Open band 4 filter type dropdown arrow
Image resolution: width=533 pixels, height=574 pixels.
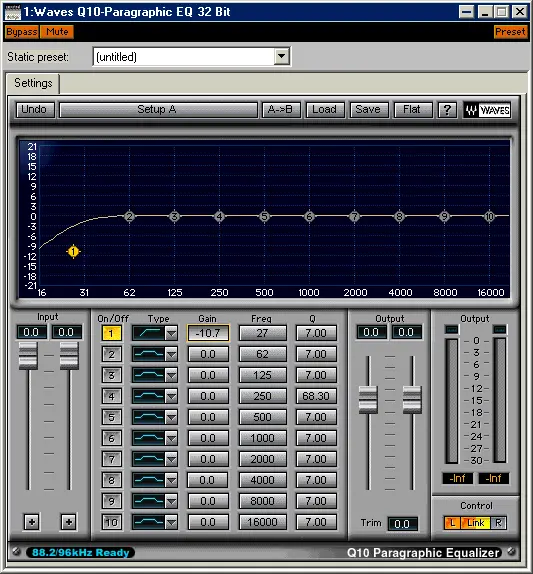171,396
